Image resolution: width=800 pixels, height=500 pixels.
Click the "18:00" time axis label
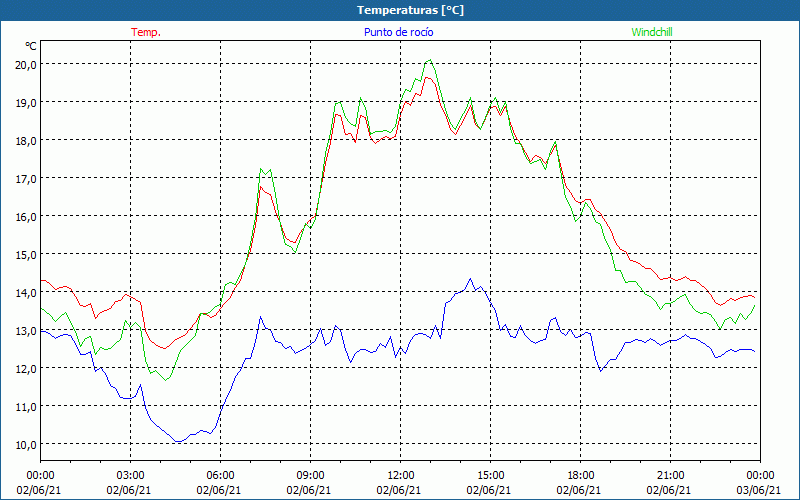click(581, 476)
